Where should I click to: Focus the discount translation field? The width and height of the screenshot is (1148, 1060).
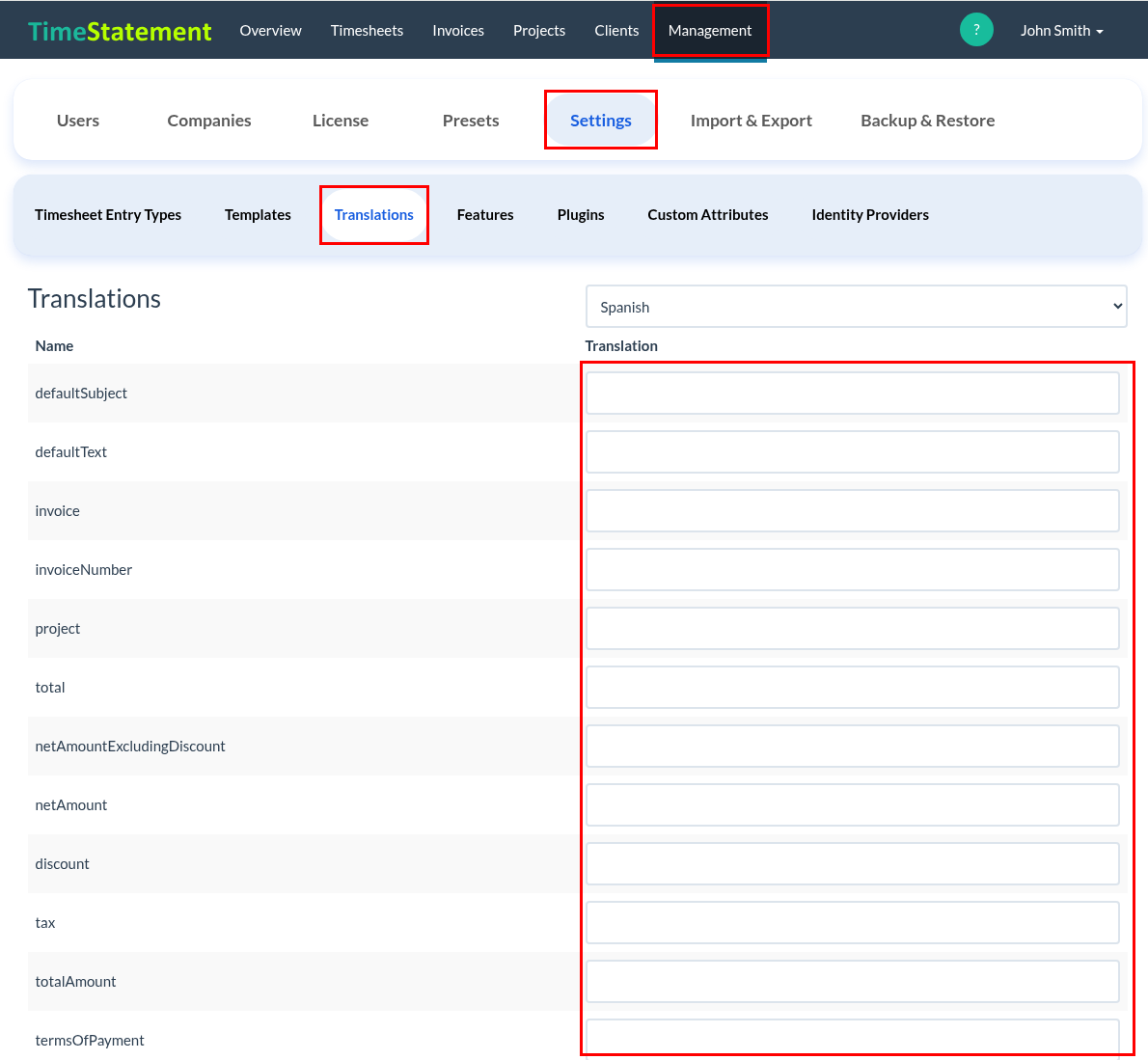pos(852,864)
